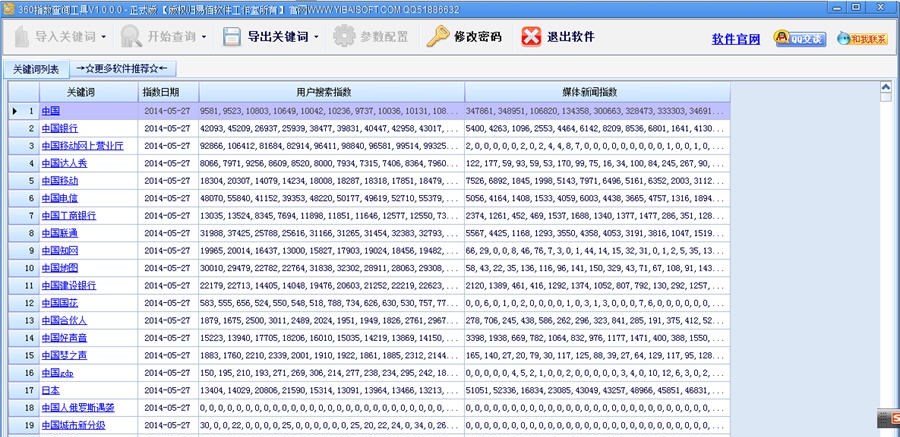Click the red X exit icon
This screenshot has width=900, height=437.
click(531, 37)
